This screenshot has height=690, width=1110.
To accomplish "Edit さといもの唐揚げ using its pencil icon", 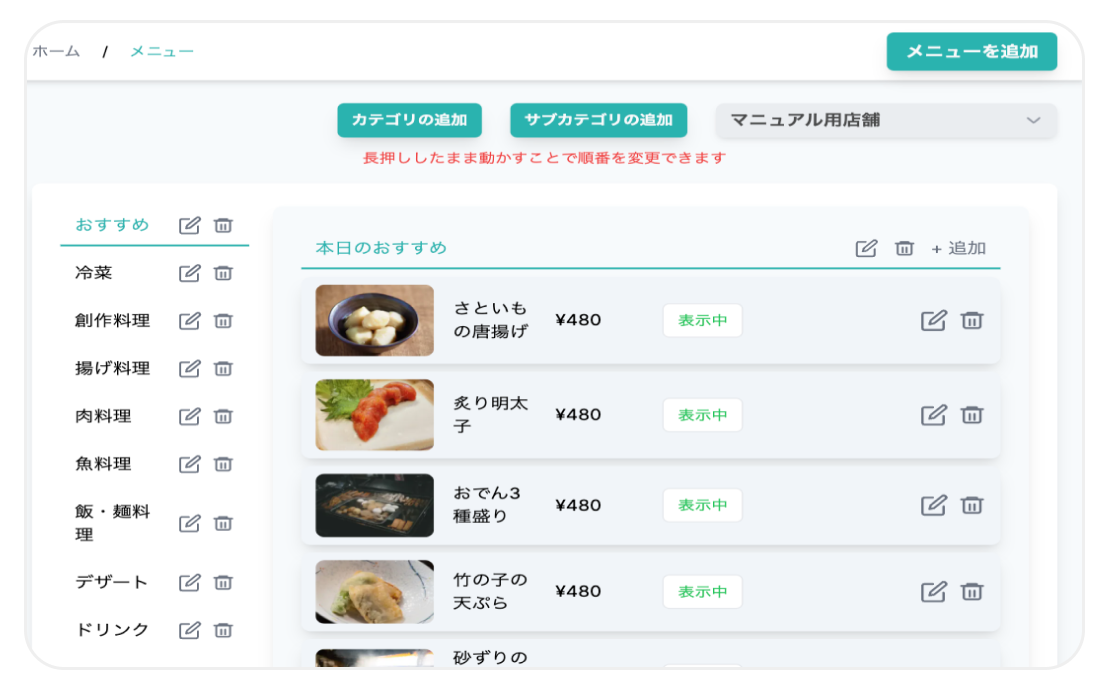I will (934, 320).
